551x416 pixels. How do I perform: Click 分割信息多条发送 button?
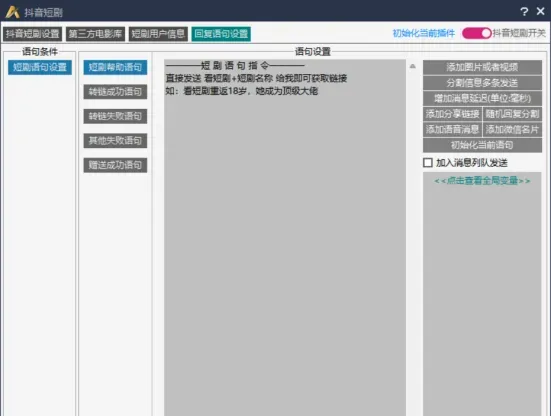(482, 83)
